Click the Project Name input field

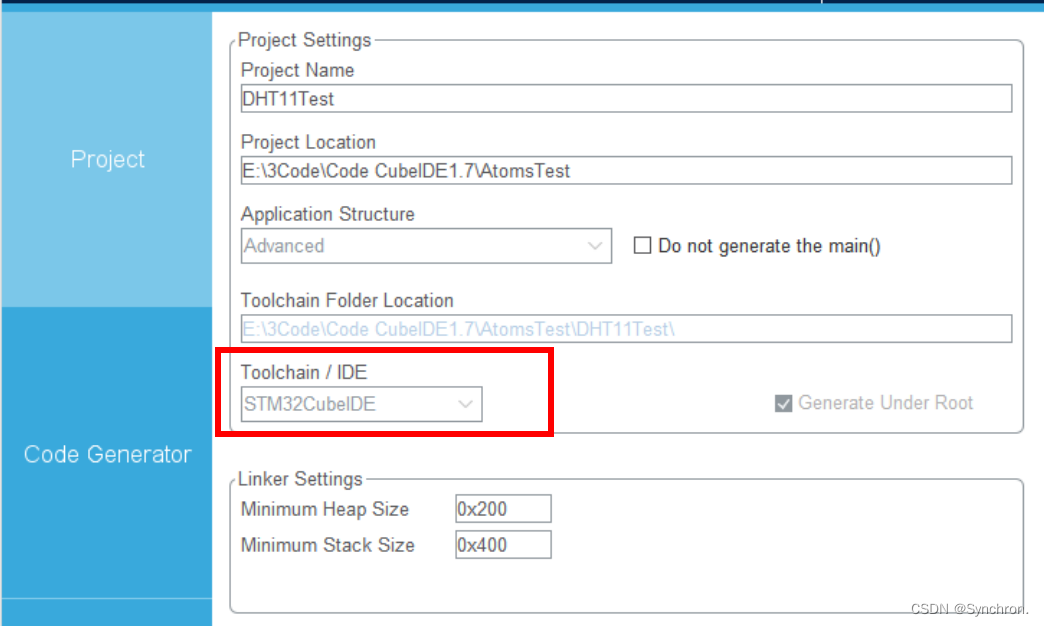point(625,98)
